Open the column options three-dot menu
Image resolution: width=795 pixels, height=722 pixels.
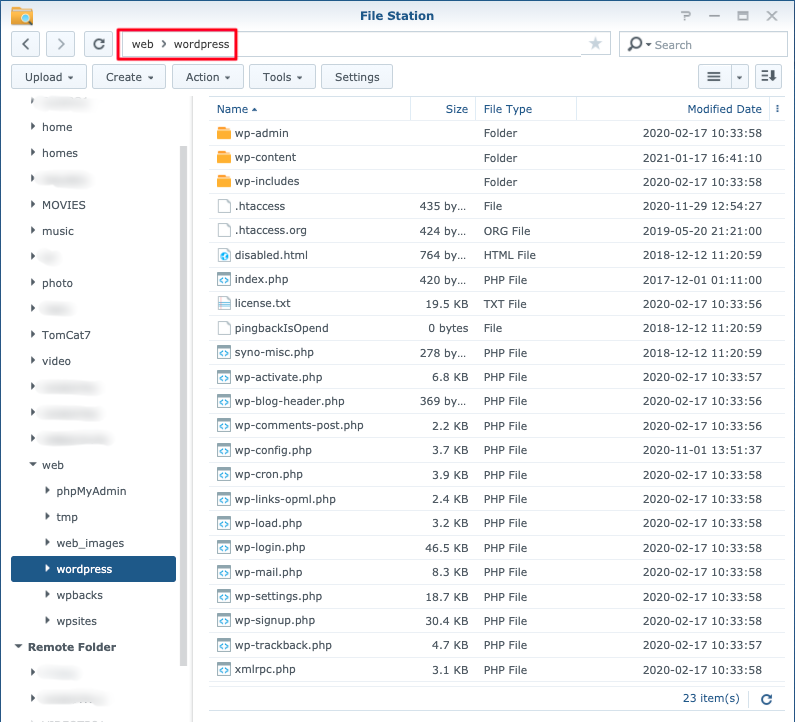point(777,109)
